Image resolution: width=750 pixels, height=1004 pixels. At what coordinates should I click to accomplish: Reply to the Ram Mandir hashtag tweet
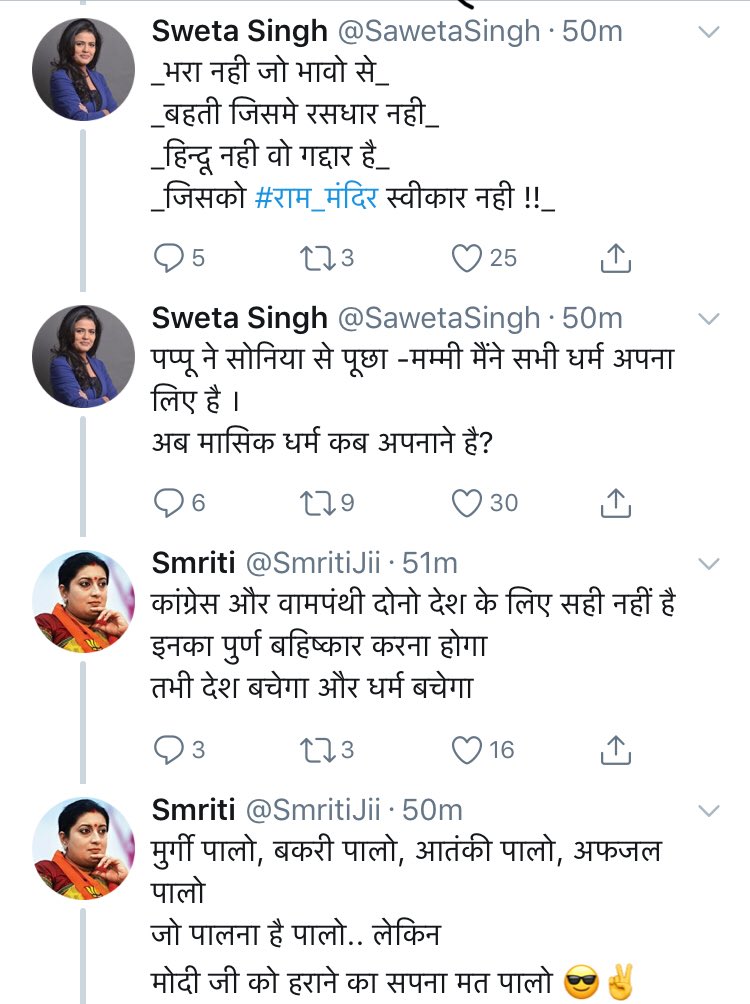(168, 258)
